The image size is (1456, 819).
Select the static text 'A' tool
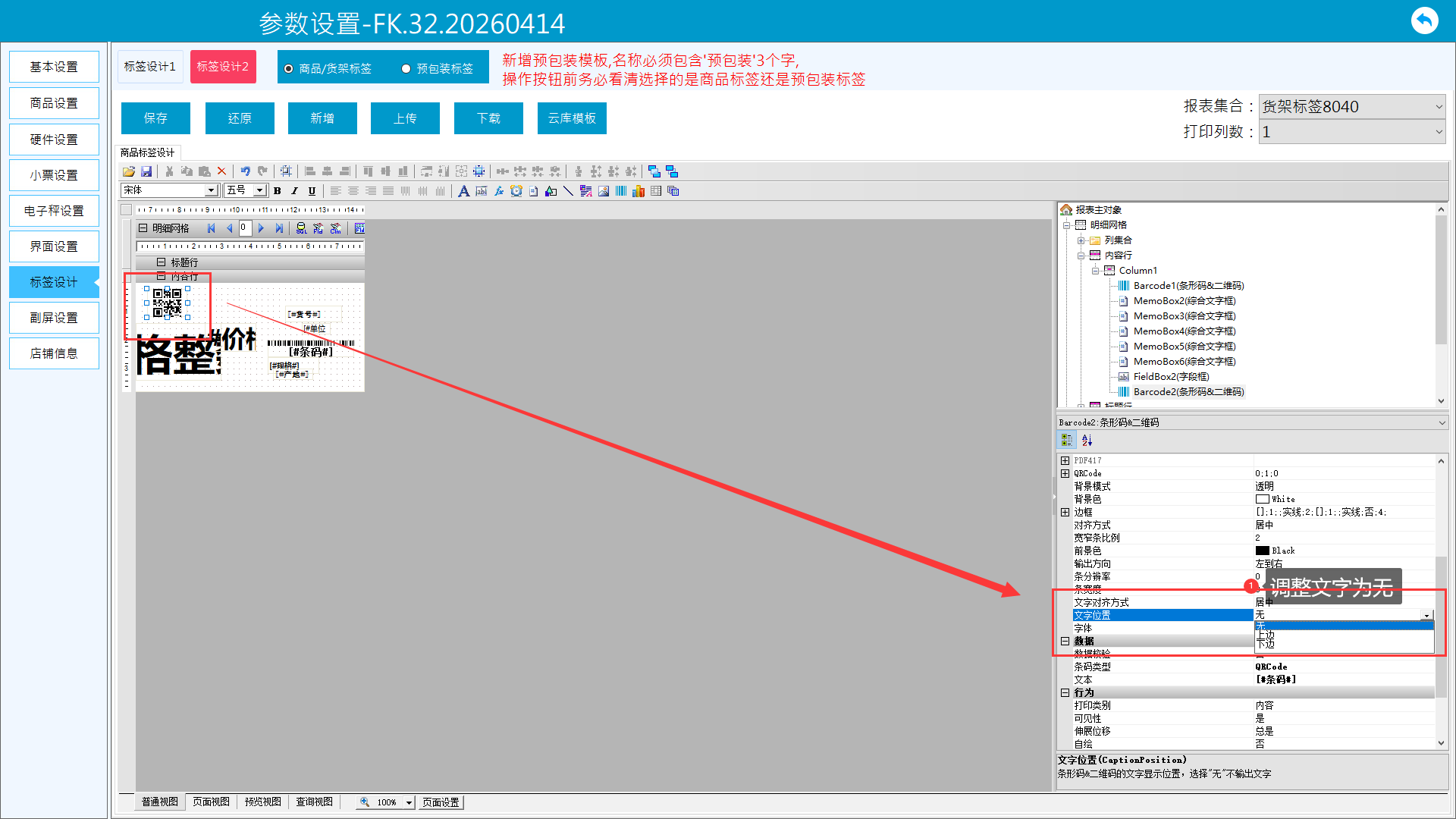(463, 191)
